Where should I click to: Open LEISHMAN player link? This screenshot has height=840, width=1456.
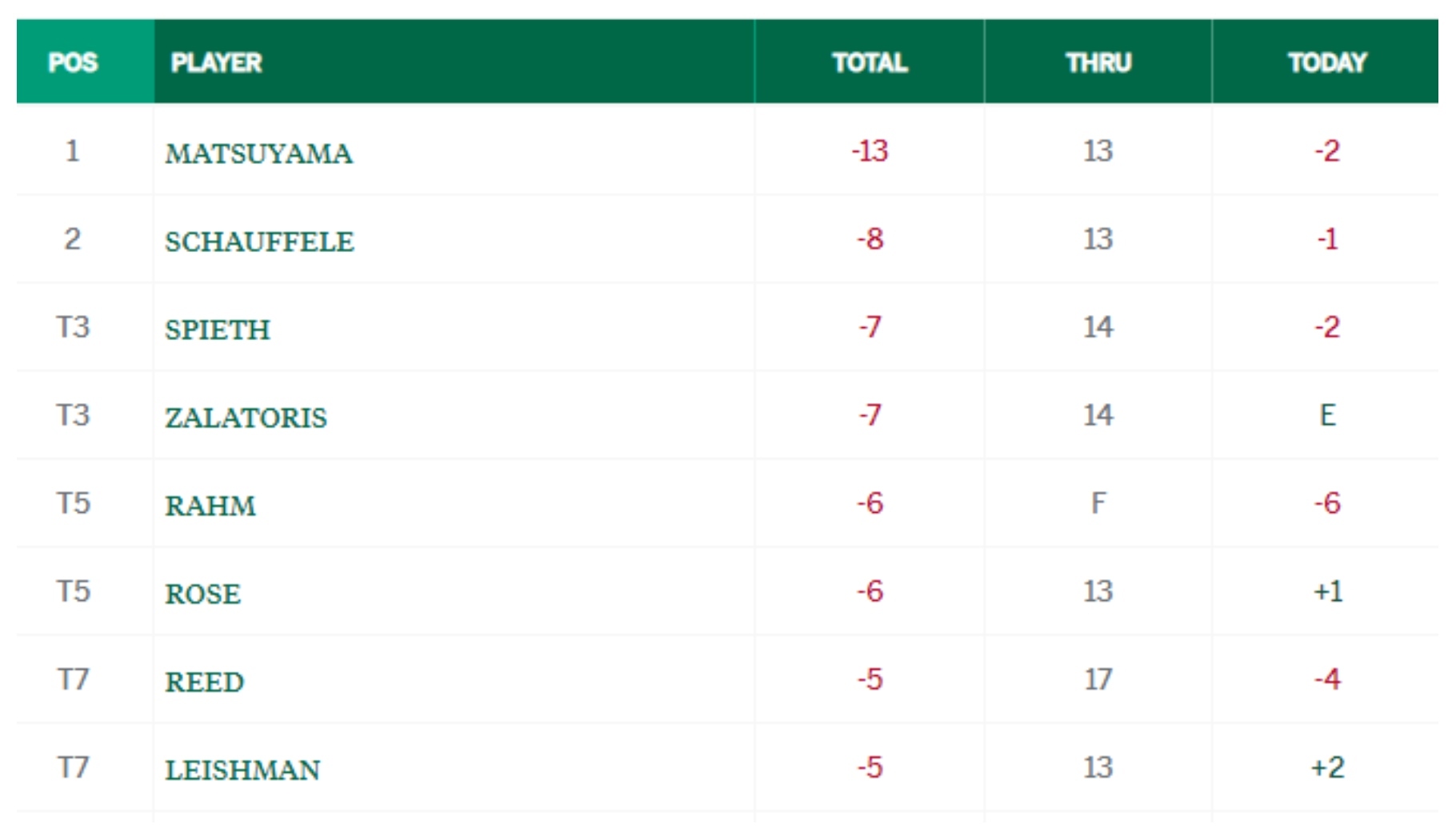242,769
